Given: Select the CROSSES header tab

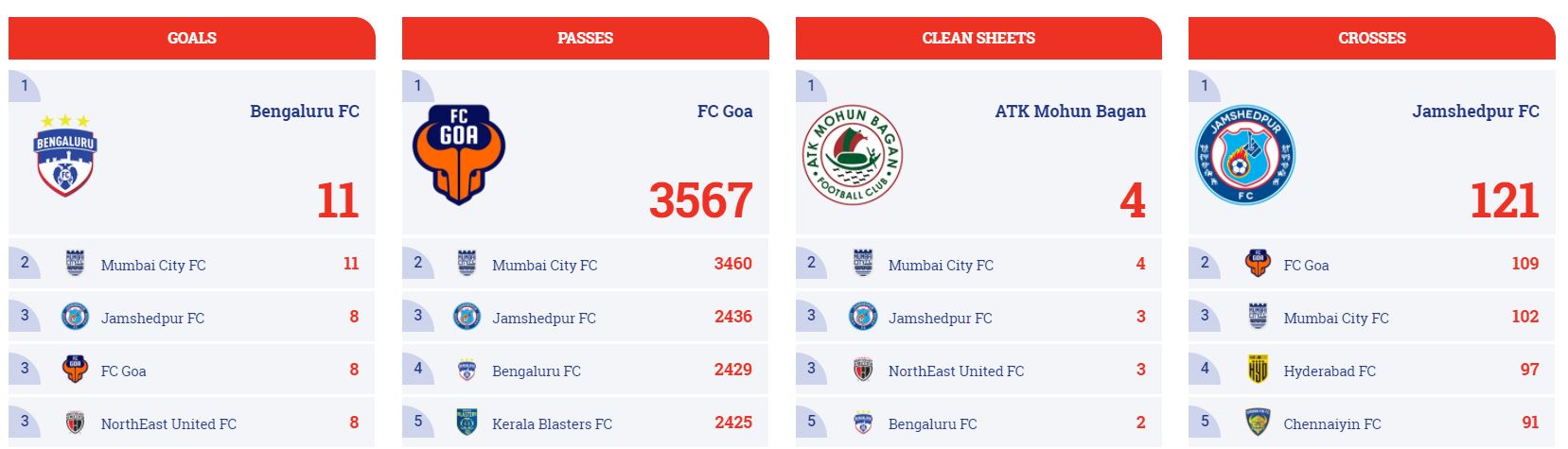Looking at the screenshot, I should tap(1372, 38).
